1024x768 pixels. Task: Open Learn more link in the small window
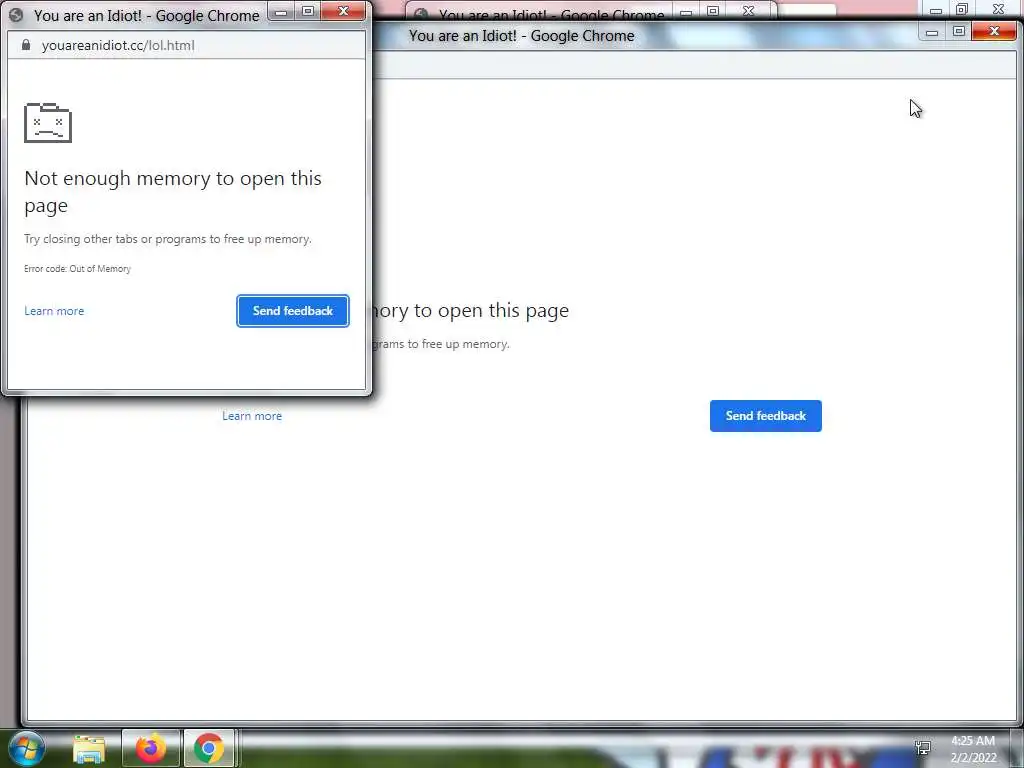coord(54,311)
